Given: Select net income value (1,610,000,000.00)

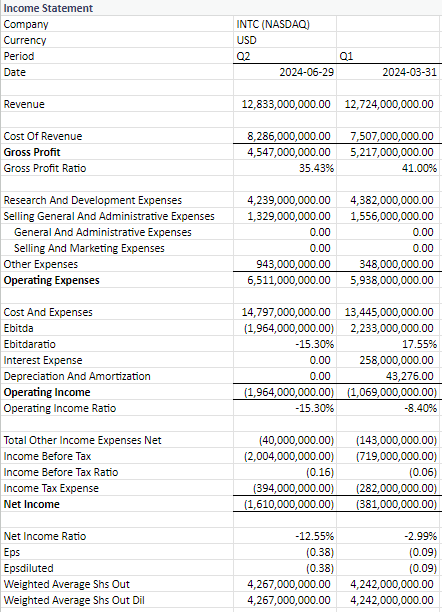Looking at the screenshot, I should pos(289,504).
